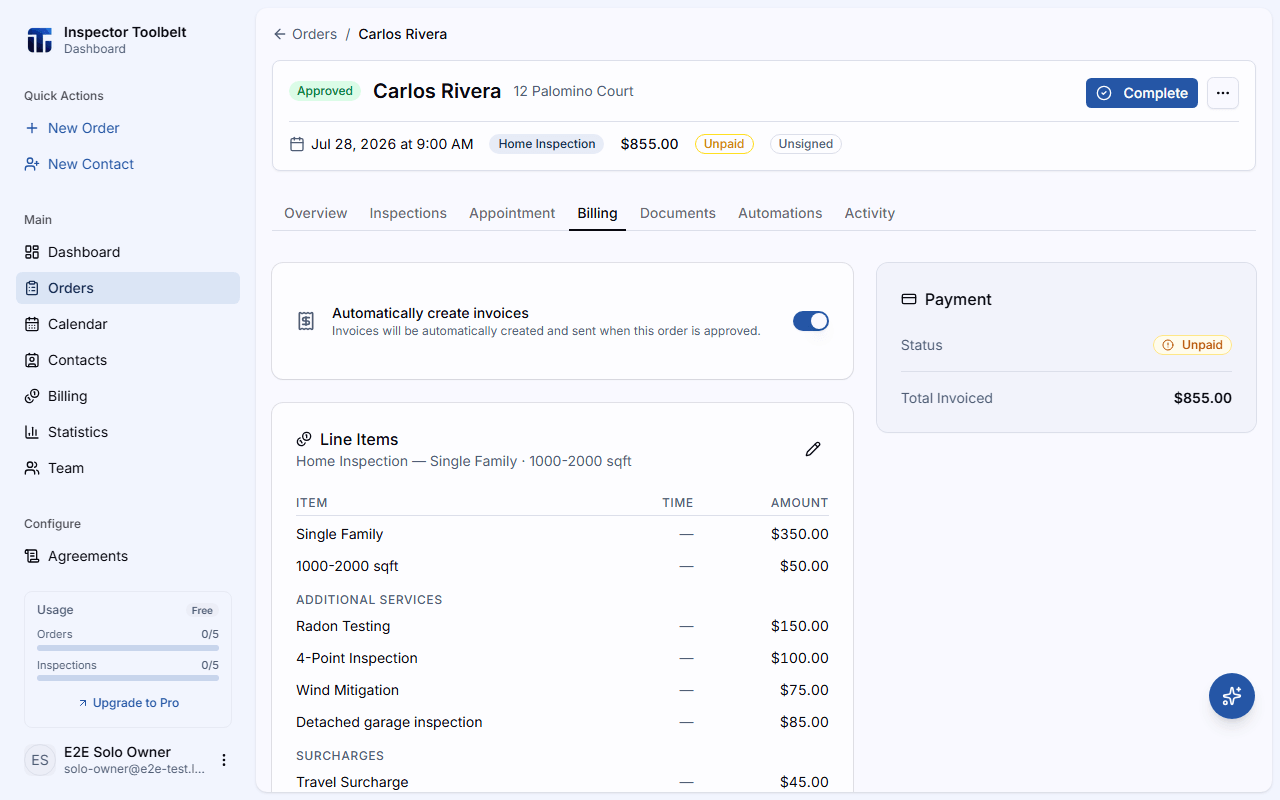Click the plus icon beside New Order
The image size is (1280, 800).
click(32, 128)
